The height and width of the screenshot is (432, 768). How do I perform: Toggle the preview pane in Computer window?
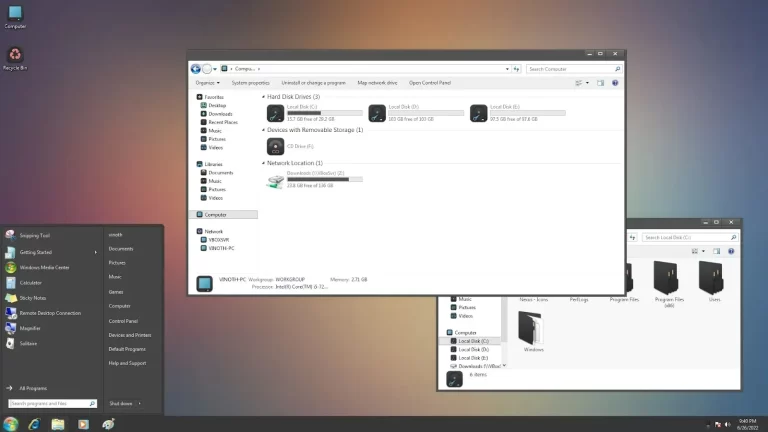600,83
